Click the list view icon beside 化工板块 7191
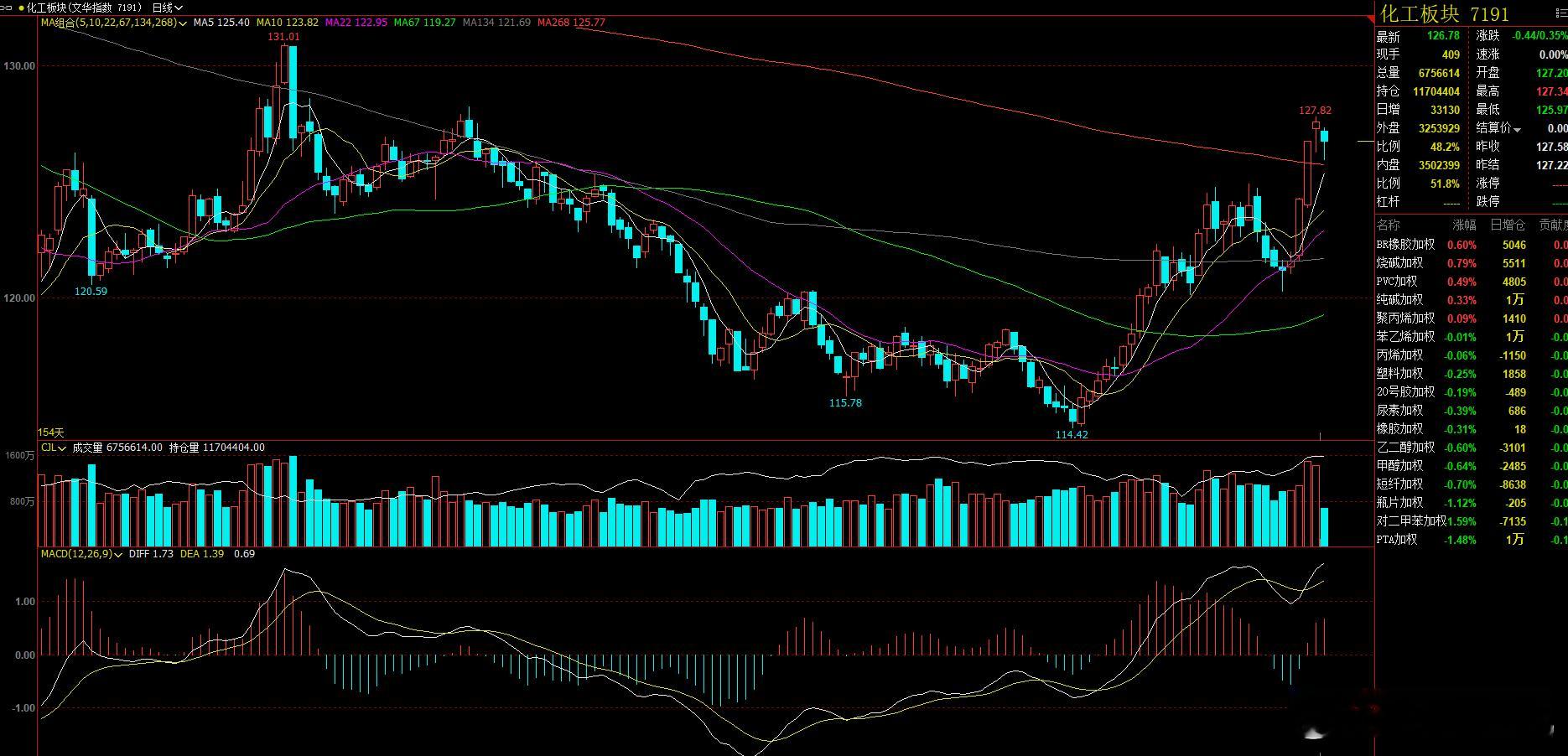The width and height of the screenshot is (1568, 756). coord(1561,13)
